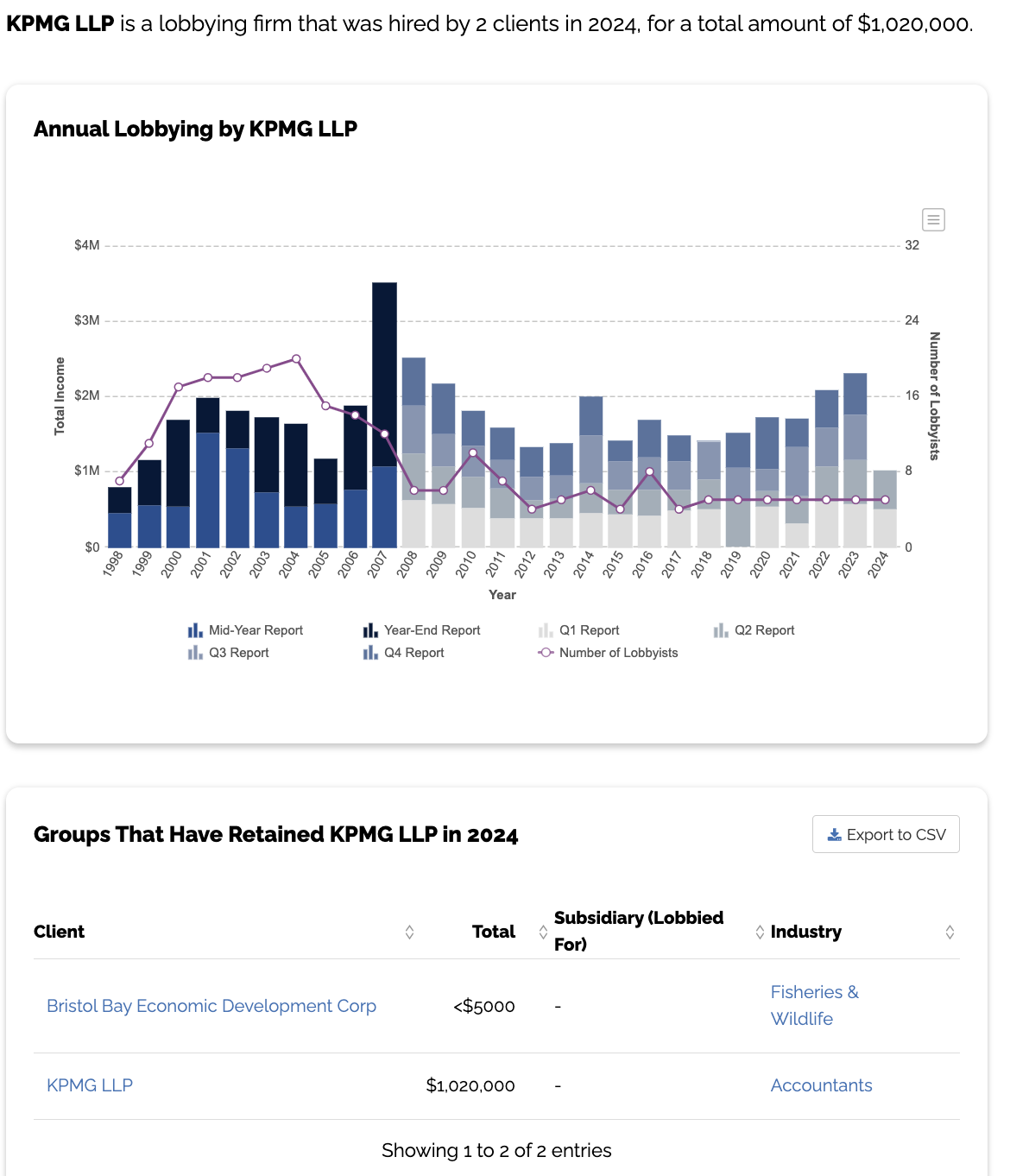Click the Year-End Report legend bar icon

[x=370, y=630]
